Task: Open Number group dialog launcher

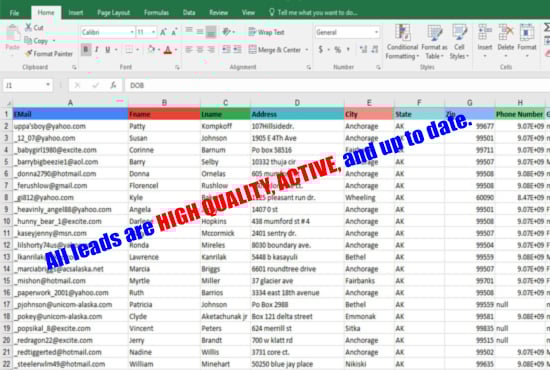Action: click(x=378, y=67)
